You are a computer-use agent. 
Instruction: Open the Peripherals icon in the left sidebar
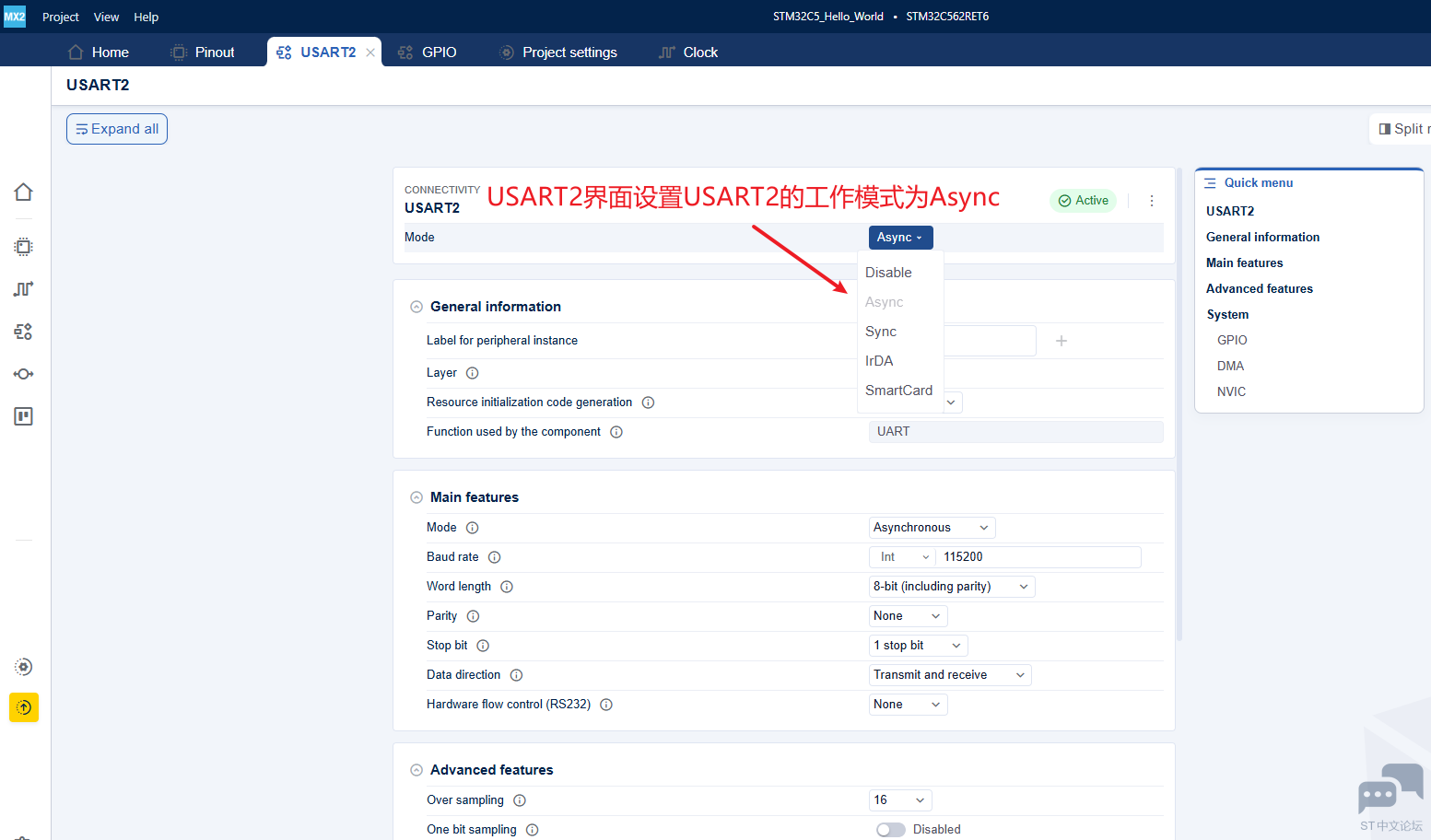click(24, 332)
